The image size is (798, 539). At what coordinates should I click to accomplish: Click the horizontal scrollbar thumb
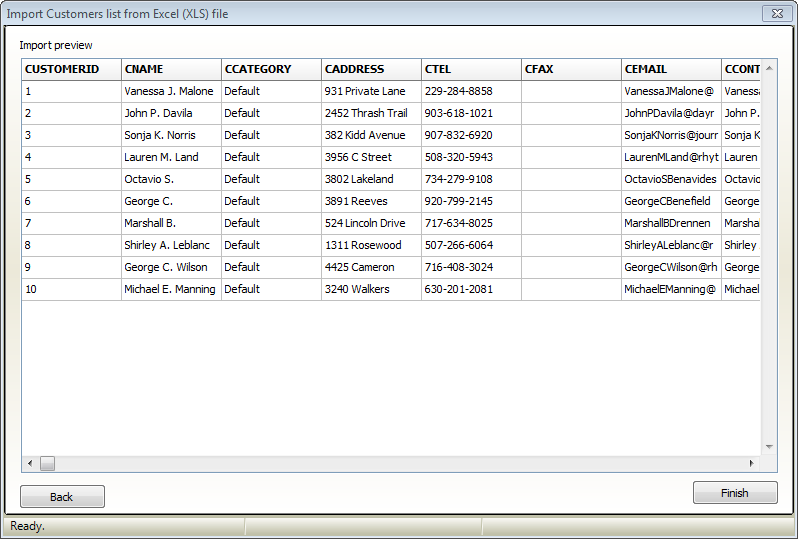(x=47, y=463)
